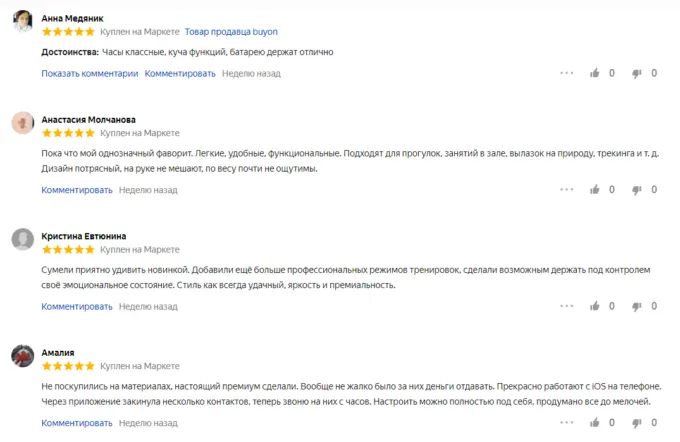Screen dimensions: 680x442
Task: Thumbs up Амалия's review
Action: coord(596,423)
